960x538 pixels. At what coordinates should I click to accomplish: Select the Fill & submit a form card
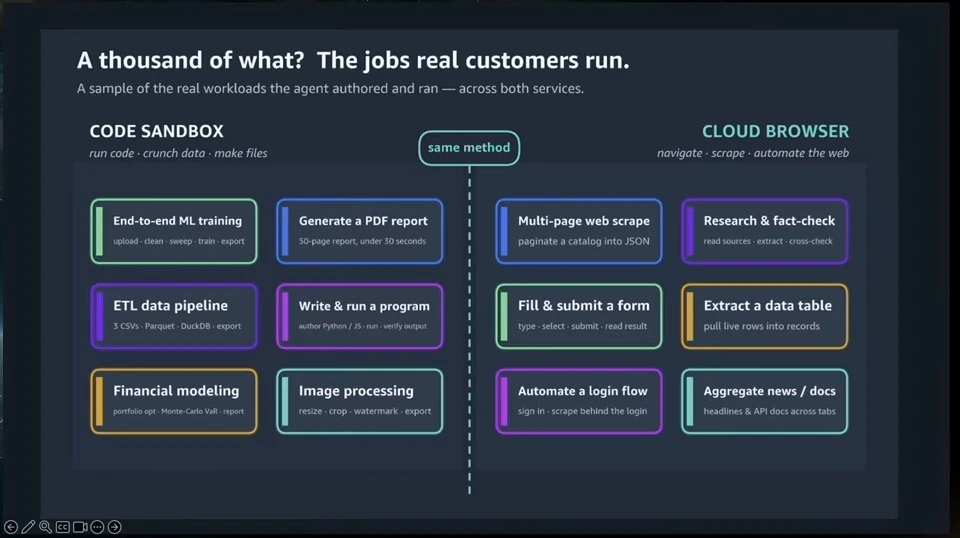579,316
